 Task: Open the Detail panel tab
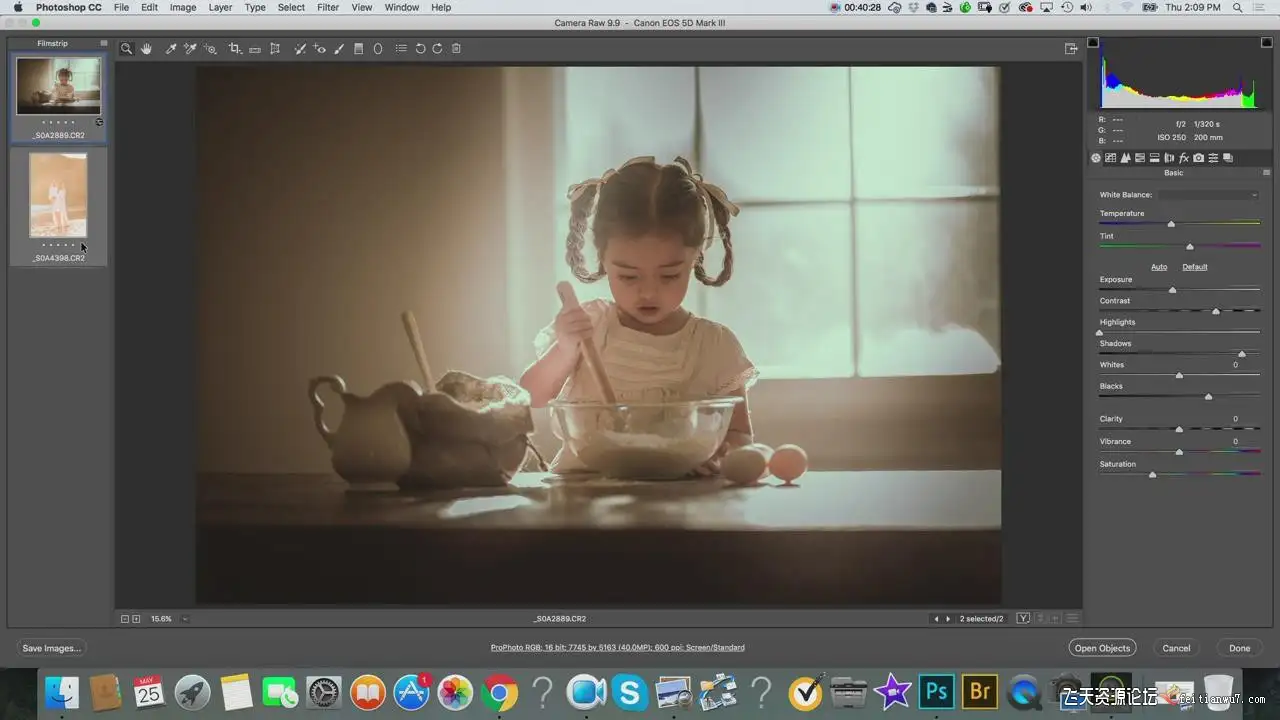click(x=1125, y=158)
